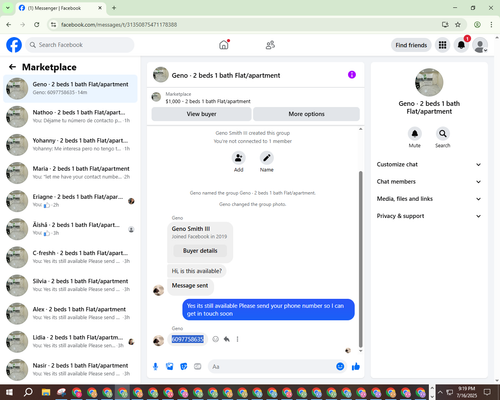Image resolution: width=500 pixels, height=400 pixels.
Task: Click the group photo in right panel
Action: 429,82
